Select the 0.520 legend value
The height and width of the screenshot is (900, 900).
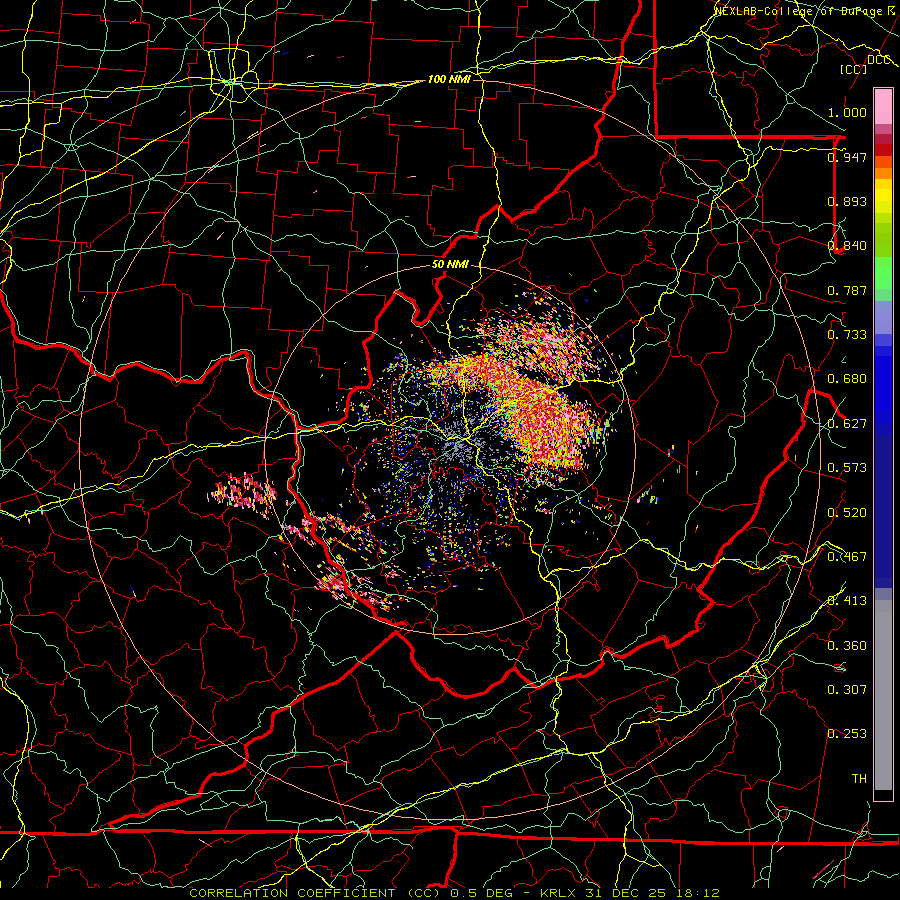847,513
